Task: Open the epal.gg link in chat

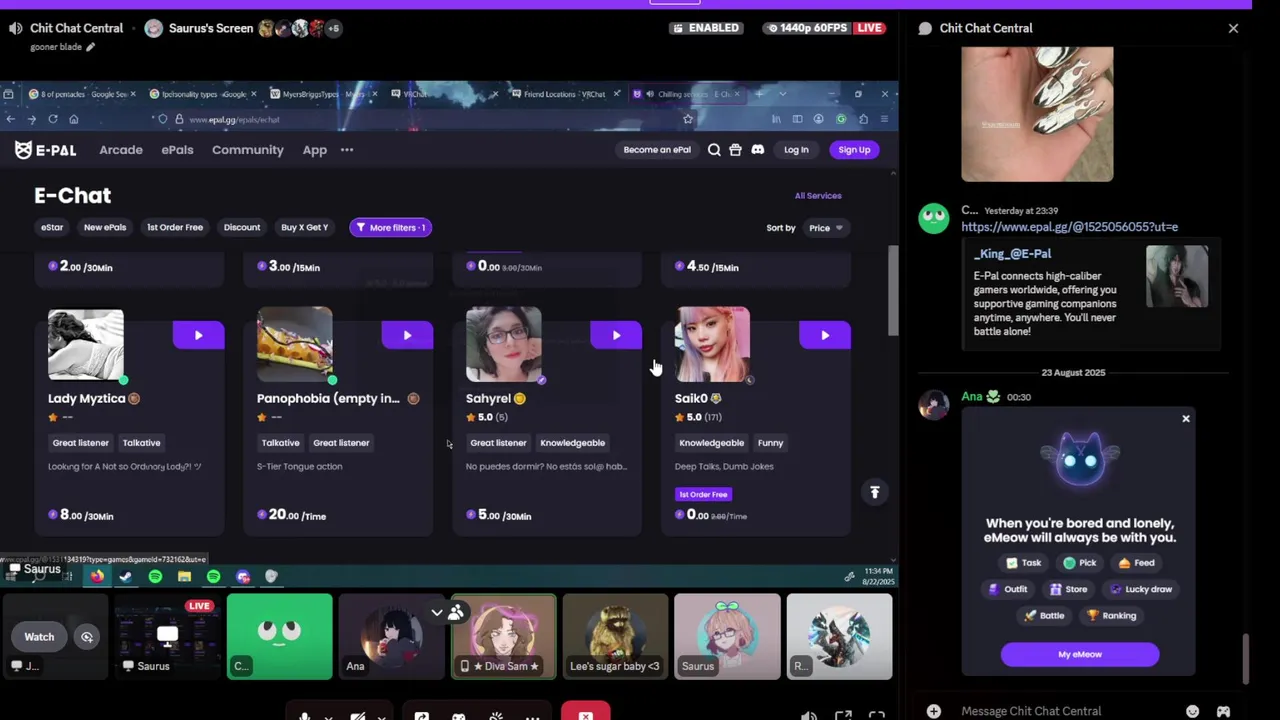Action: [1069, 227]
